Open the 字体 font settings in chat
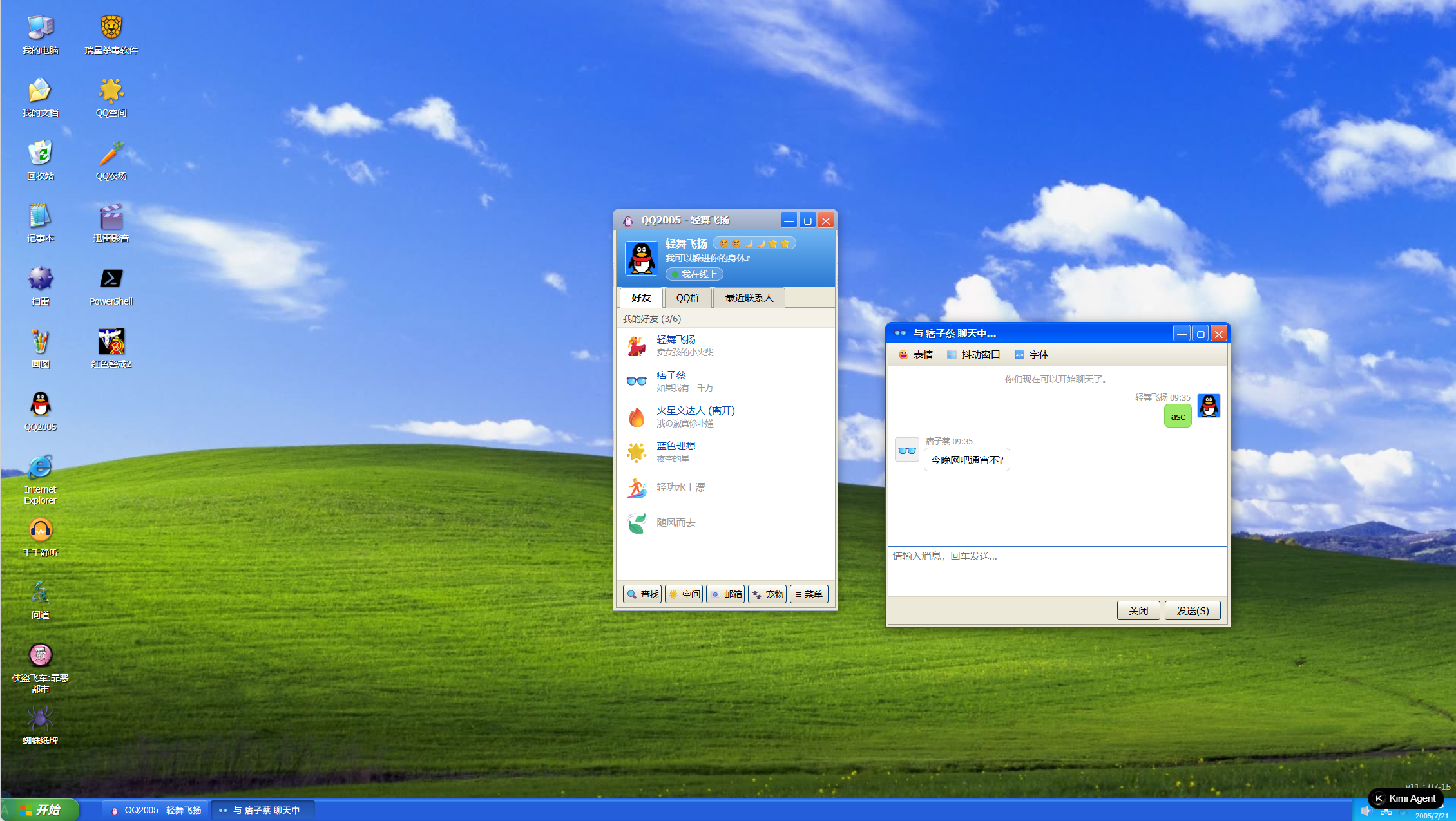The height and width of the screenshot is (821, 1456). [1031, 355]
